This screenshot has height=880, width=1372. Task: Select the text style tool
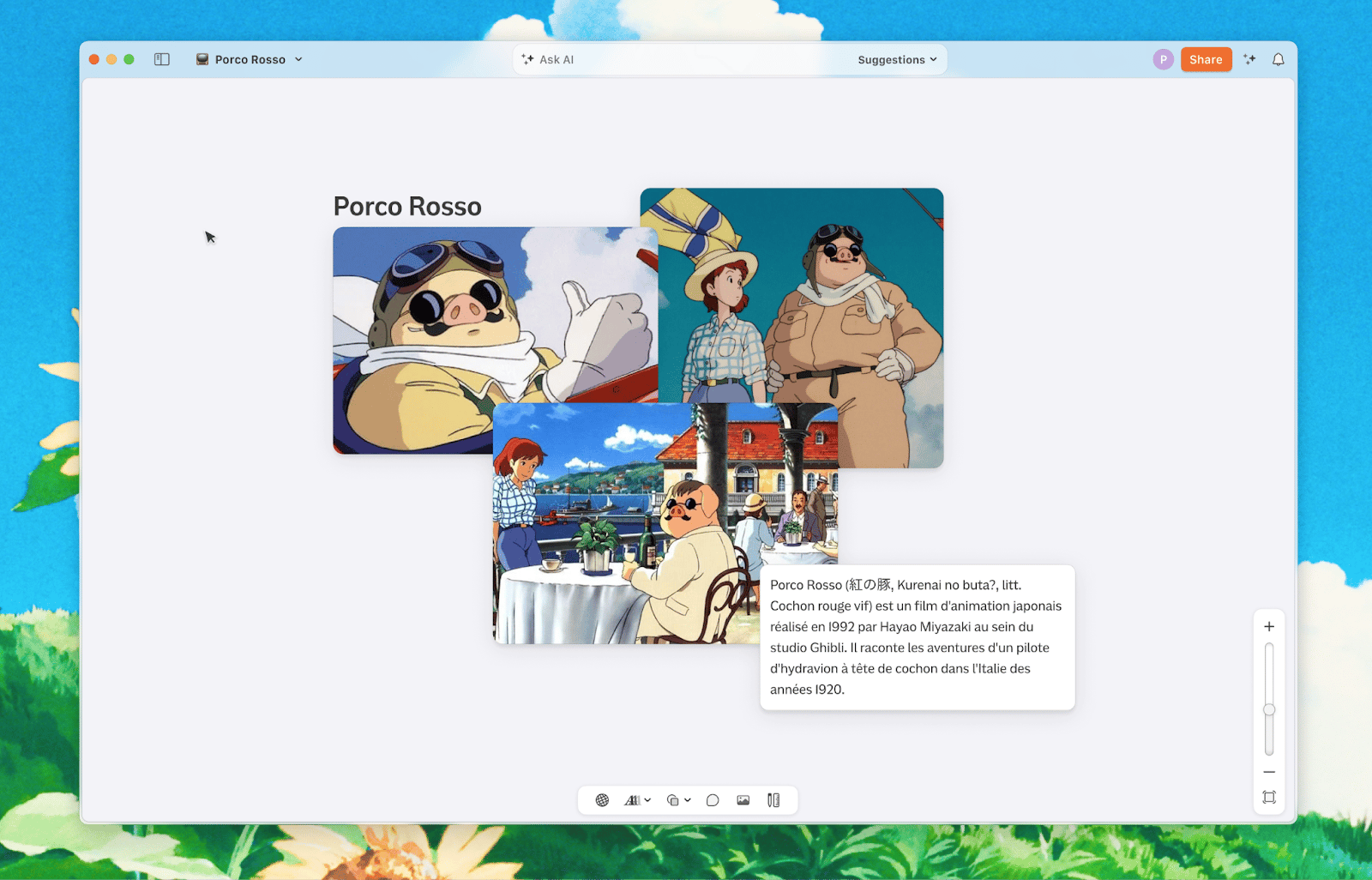(x=632, y=800)
